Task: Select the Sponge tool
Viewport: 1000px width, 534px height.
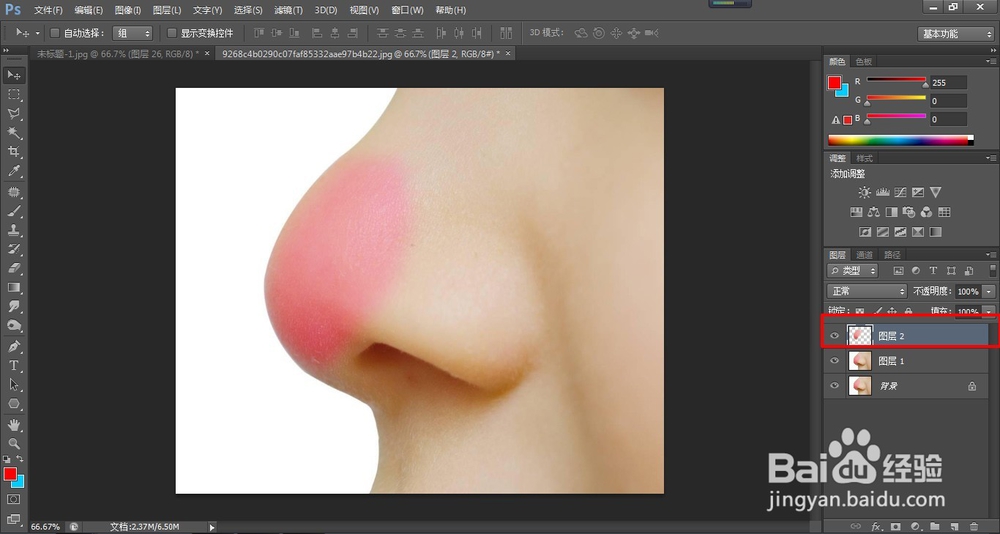Action: click(14, 326)
